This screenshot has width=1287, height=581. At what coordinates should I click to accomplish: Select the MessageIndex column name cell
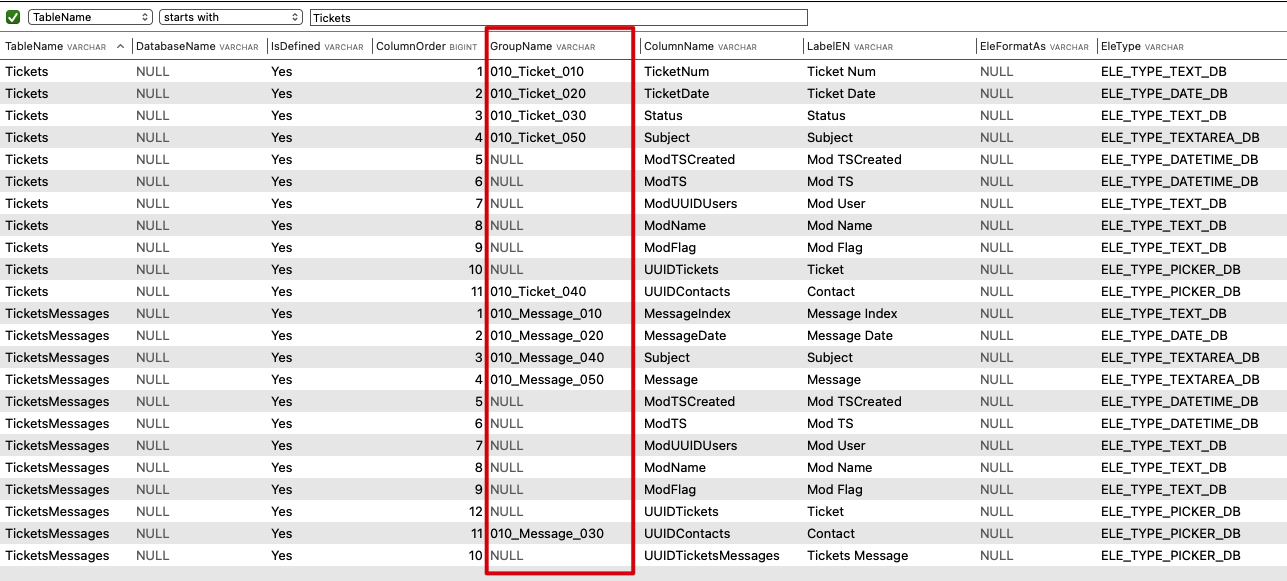point(687,314)
